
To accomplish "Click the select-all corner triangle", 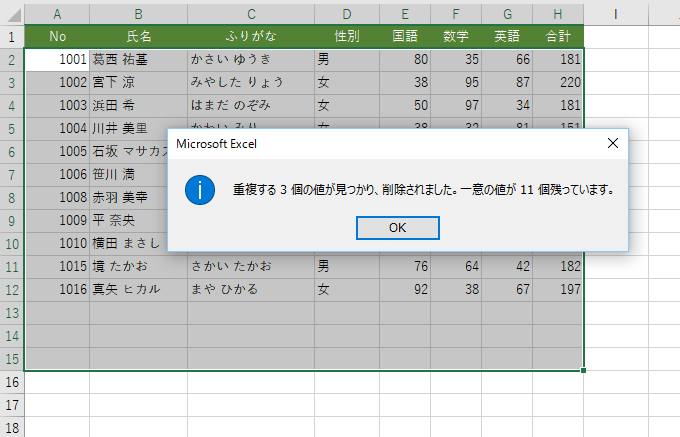I will pyautogui.click(x=12, y=13).
